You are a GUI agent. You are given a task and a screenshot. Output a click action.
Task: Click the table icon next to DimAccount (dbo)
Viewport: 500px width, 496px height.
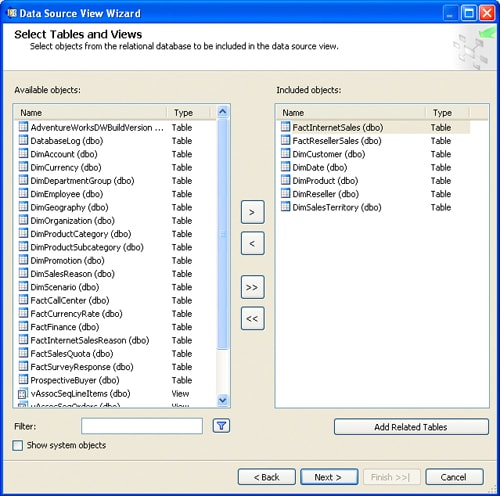tap(23, 154)
